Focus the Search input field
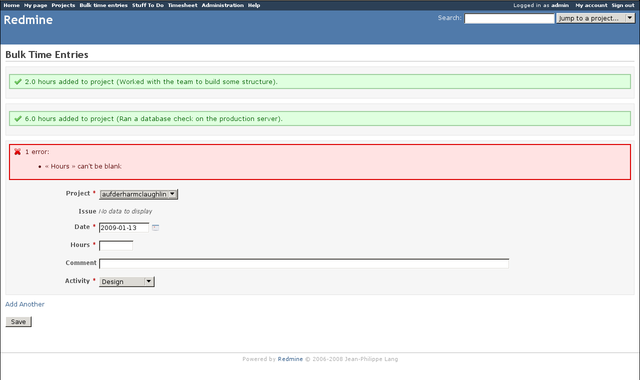Viewport: 640px width, 380px height. (509, 18)
